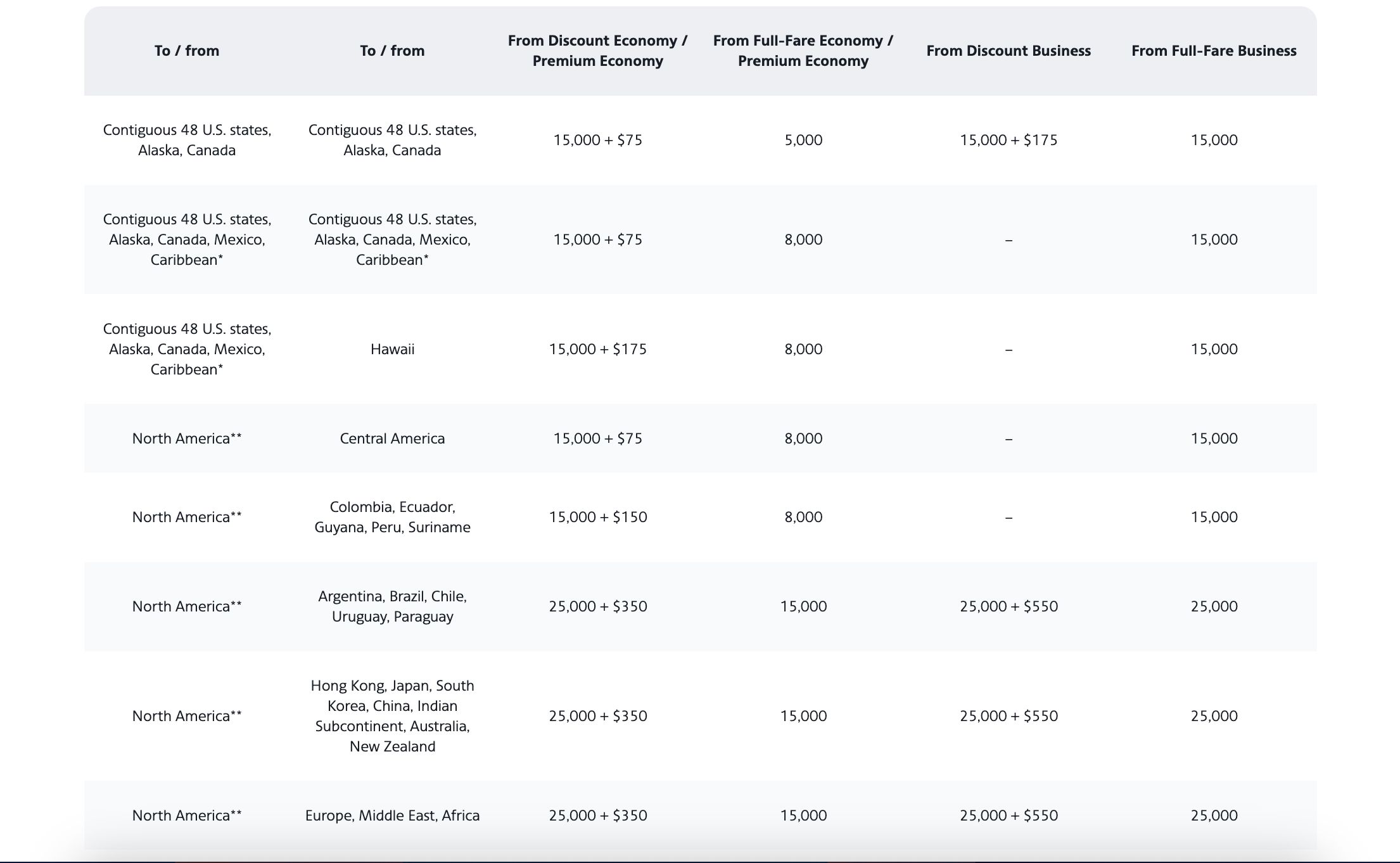Click the Discount Business dash in the Hawaii row
The height and width of the screenshot is (863, 1400).
pos(1009,350)
